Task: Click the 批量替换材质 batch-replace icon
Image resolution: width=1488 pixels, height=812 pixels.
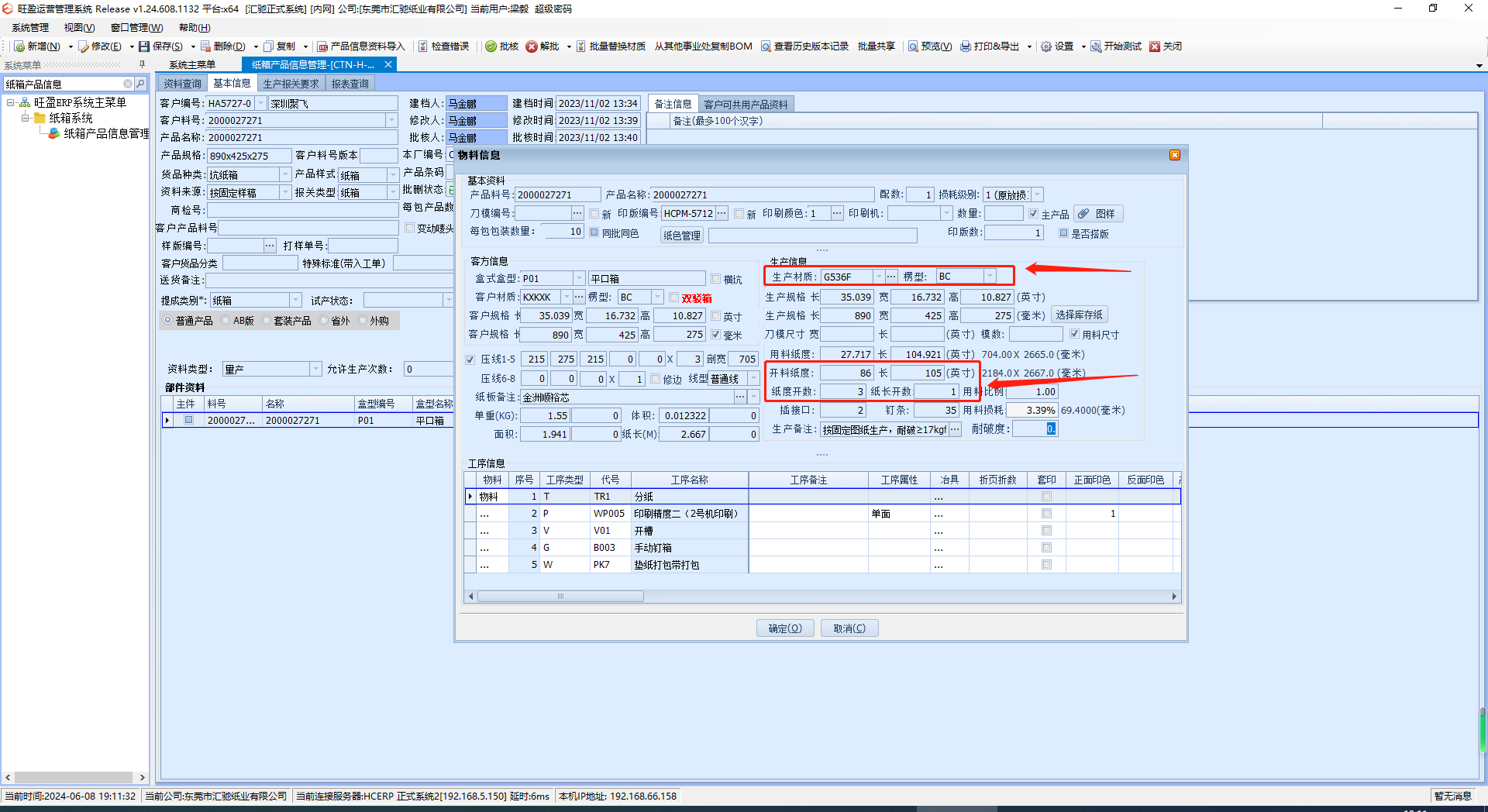Action: (580, 46)
